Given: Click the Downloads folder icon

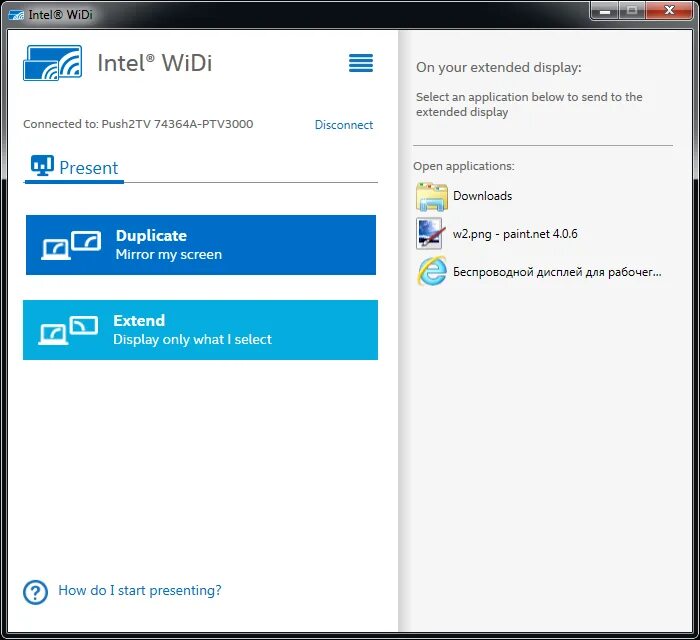Looking at the screenshot, I should [431, 196].
